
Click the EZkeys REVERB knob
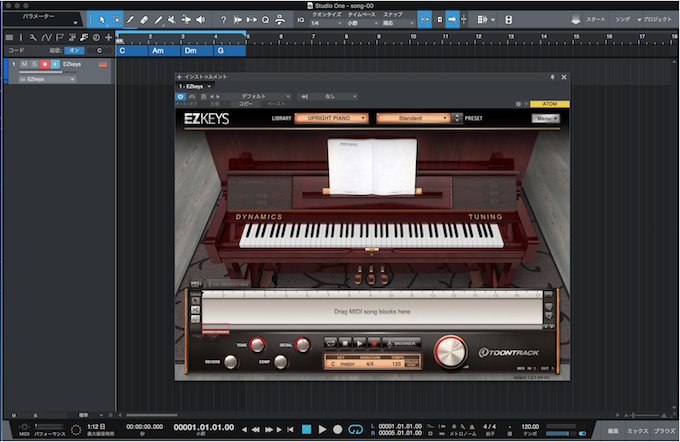pos(231,362)
